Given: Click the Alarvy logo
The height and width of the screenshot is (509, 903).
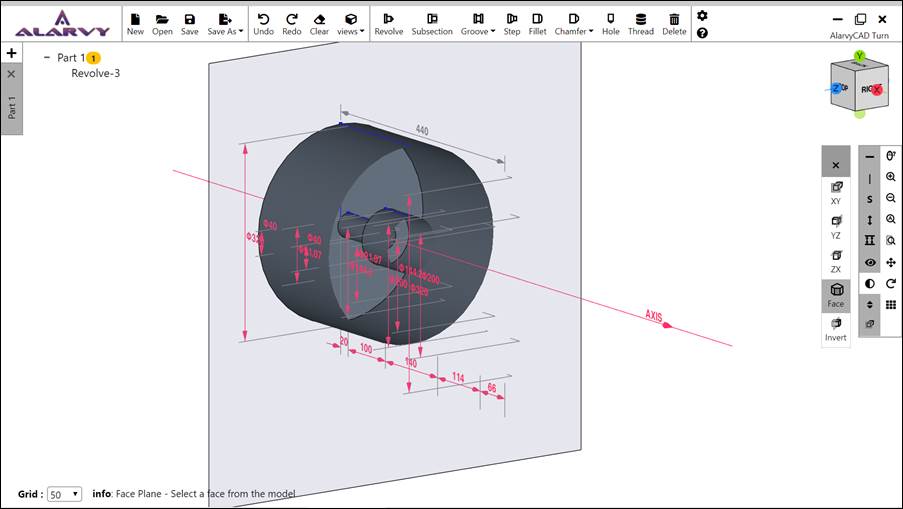Looking at the screenshot, I should click(62, 24).
